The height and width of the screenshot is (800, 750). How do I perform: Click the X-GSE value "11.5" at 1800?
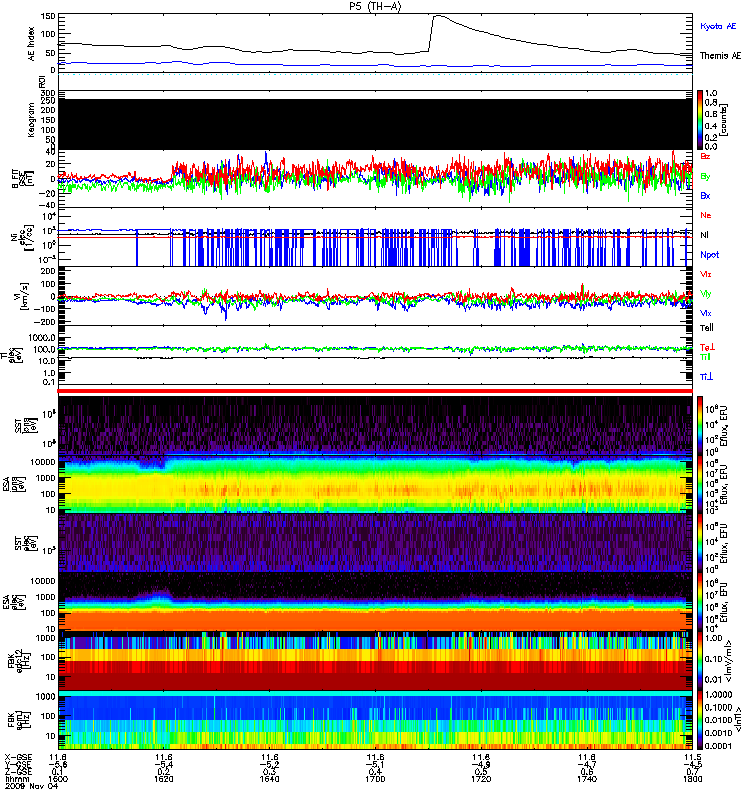[692, 757]
